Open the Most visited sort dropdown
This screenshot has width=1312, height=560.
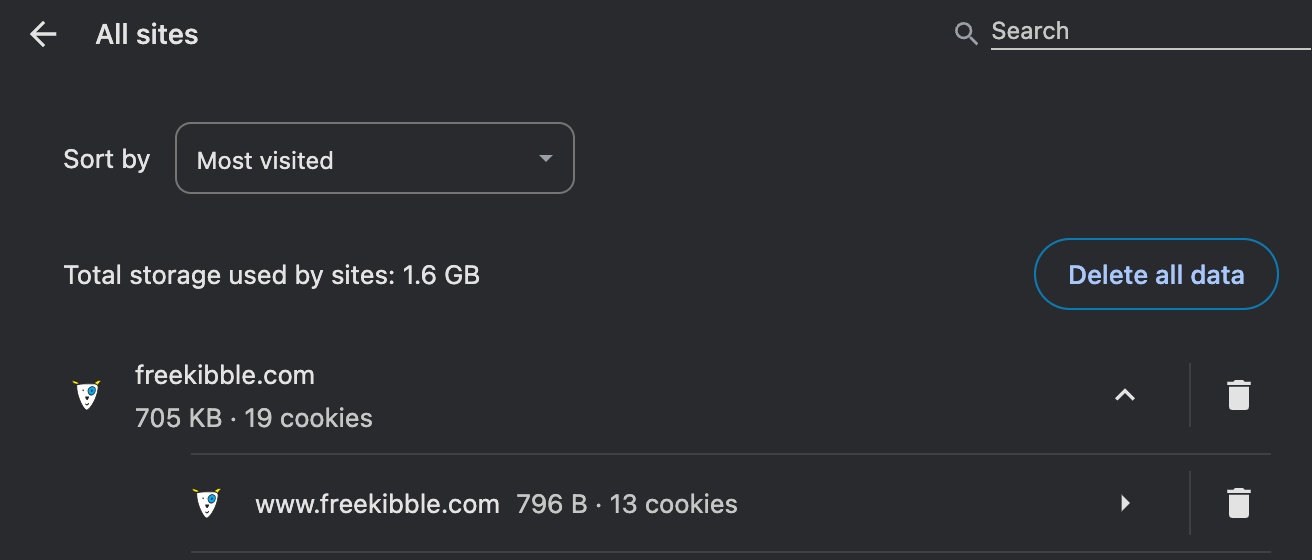tap(374, 158)
